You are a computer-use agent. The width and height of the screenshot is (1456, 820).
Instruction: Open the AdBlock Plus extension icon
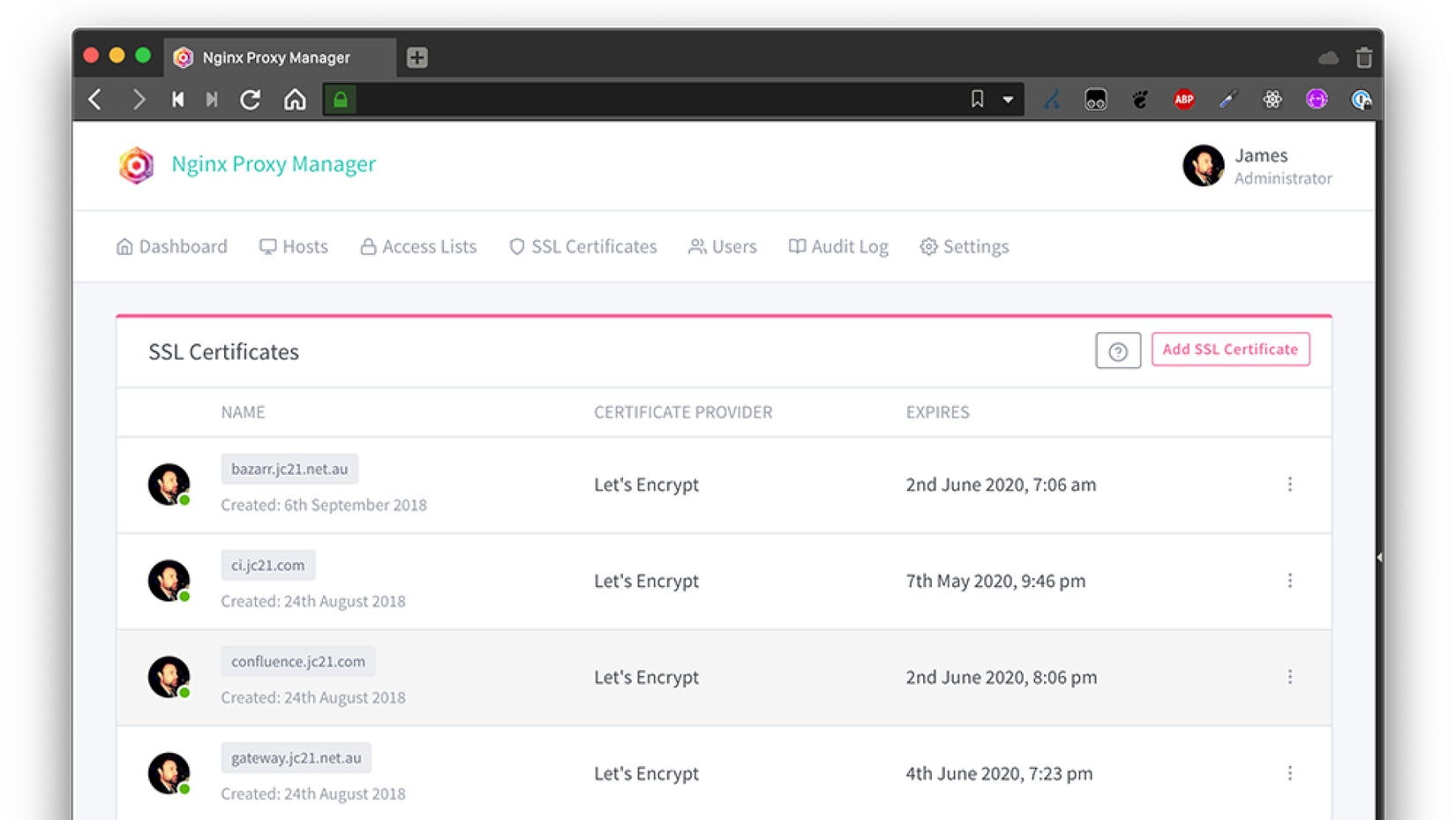click(1184, 99)
